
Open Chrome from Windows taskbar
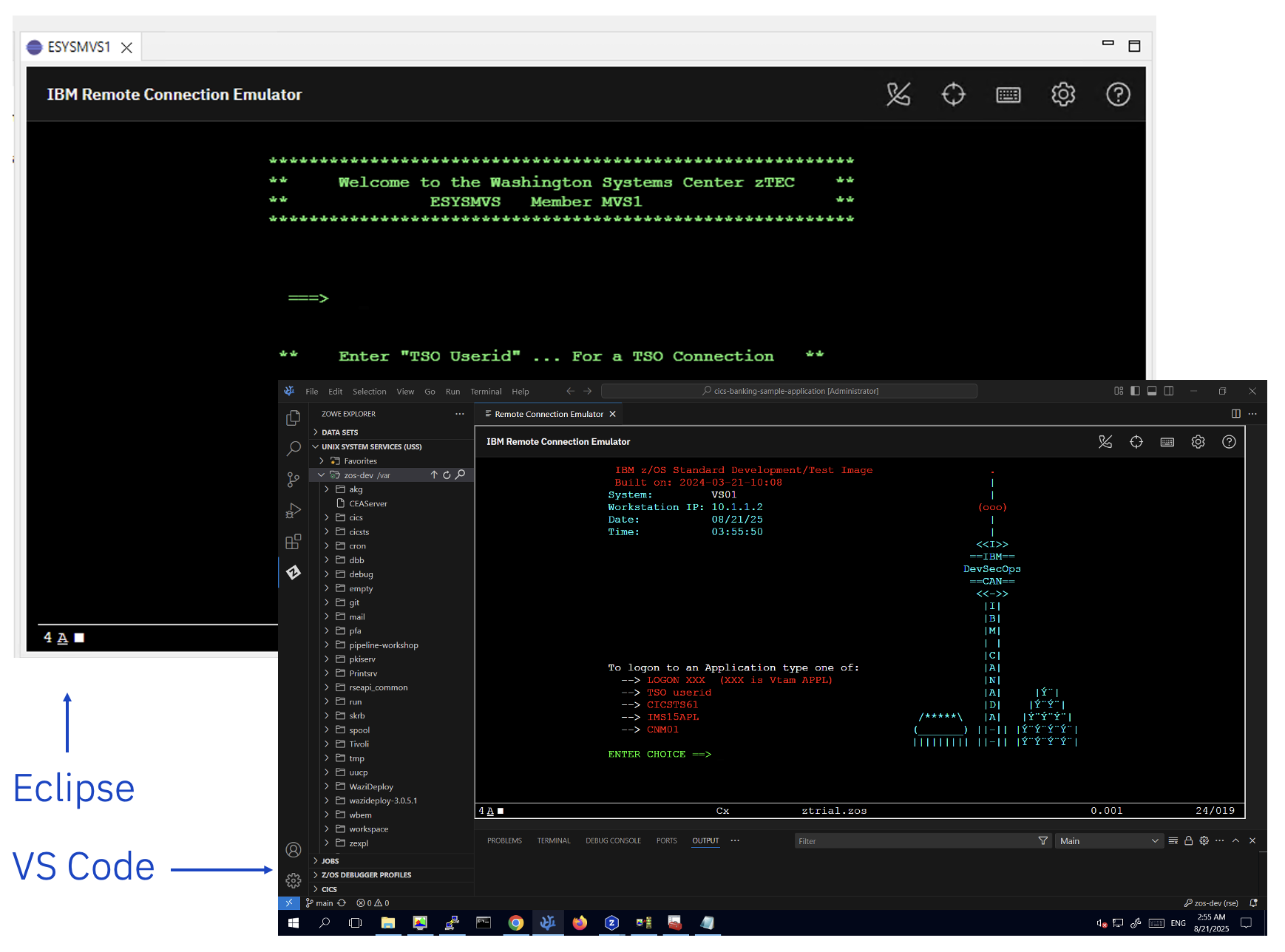pos(516,923)
